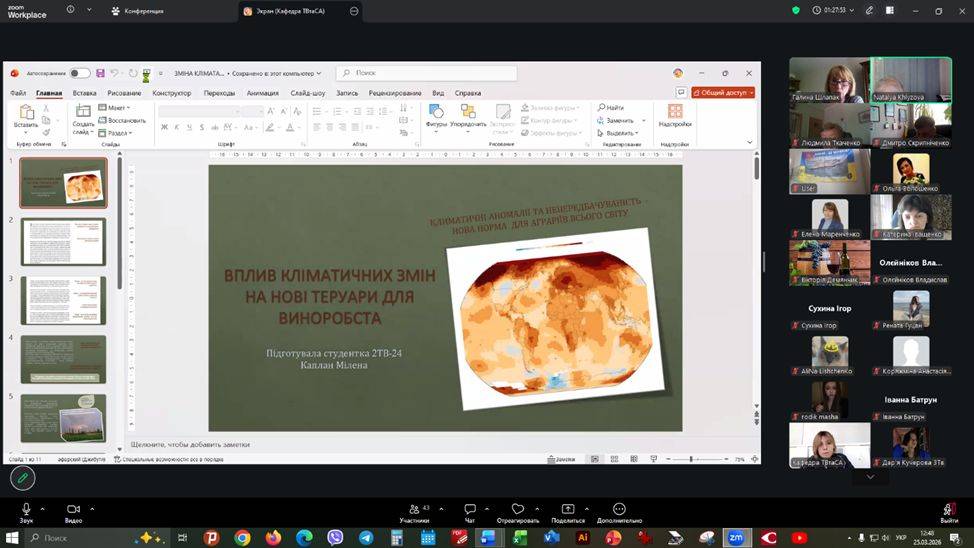Click the Общий доступ share button

[723, 92]
